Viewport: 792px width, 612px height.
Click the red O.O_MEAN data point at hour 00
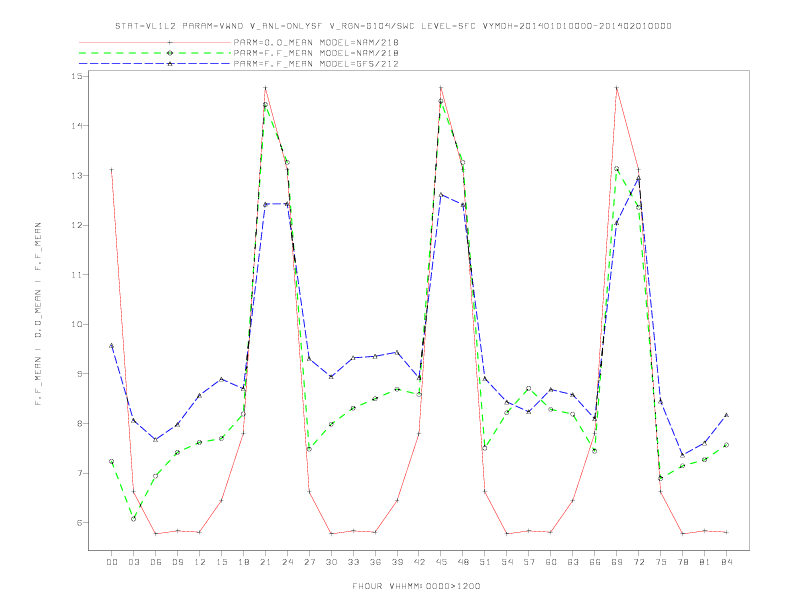(x=112, y=170)
